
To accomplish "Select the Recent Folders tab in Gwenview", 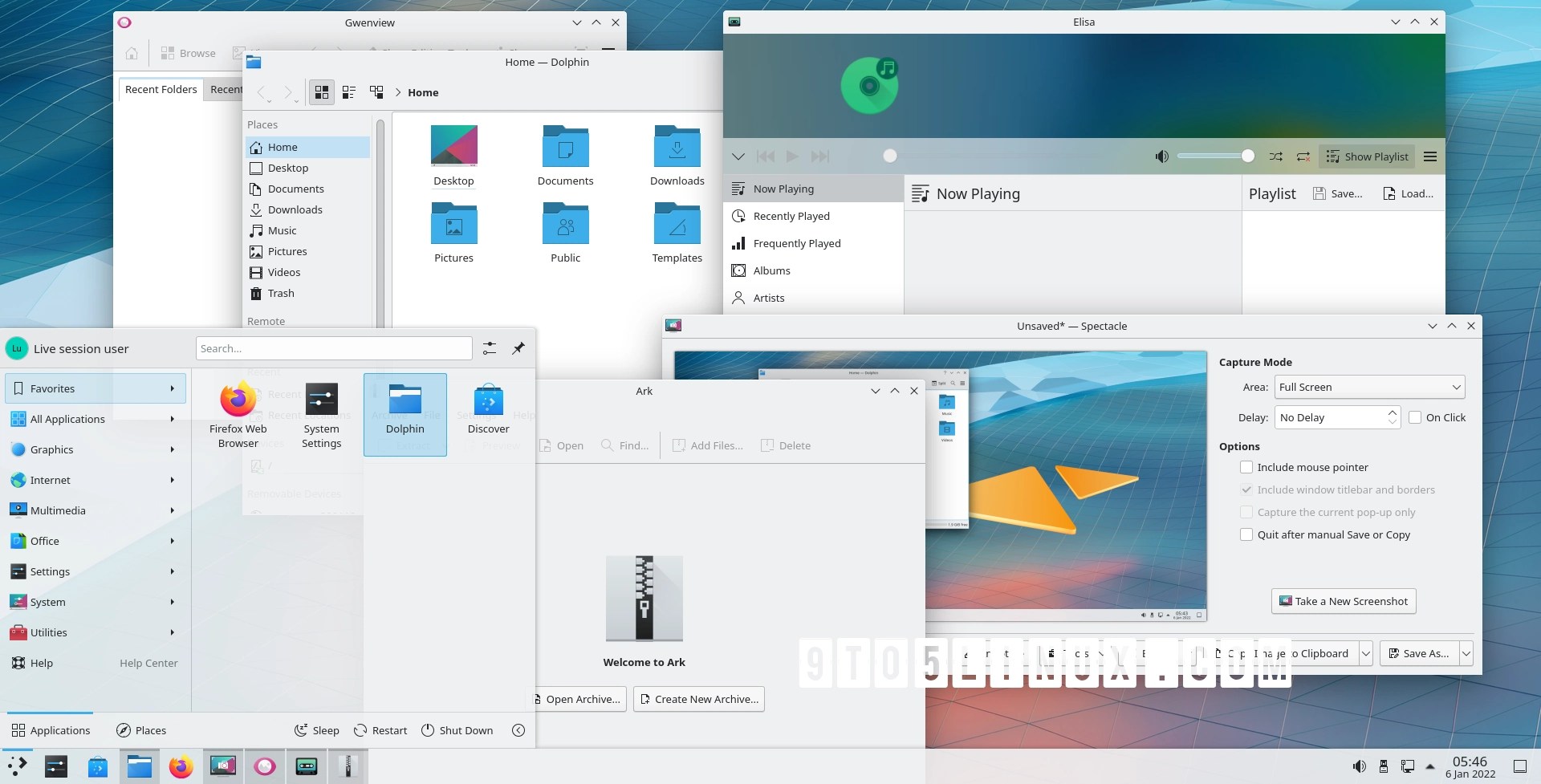I will click(161, 89).
